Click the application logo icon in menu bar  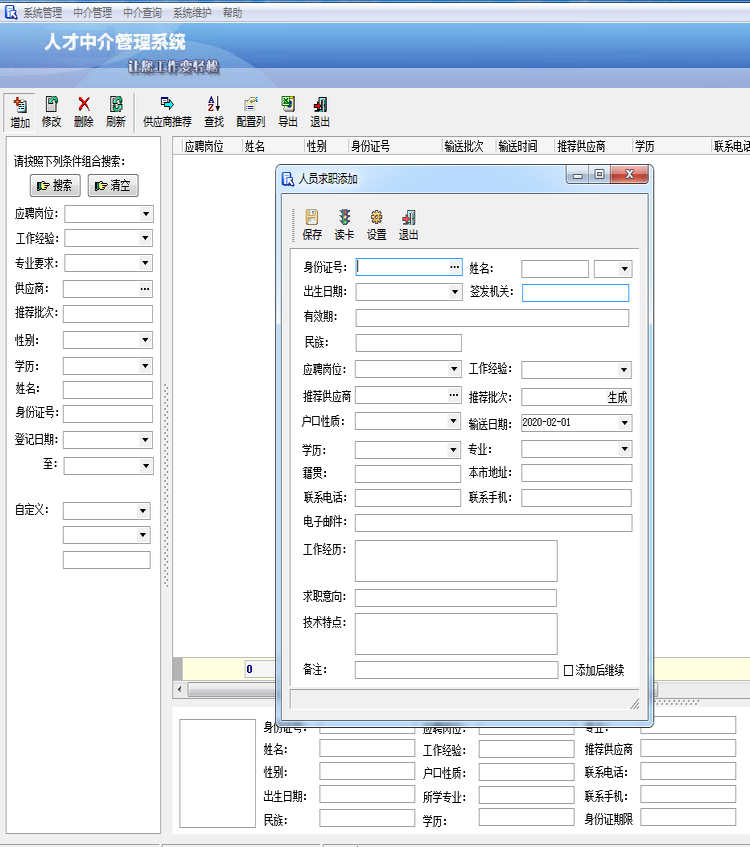point(11,12)
